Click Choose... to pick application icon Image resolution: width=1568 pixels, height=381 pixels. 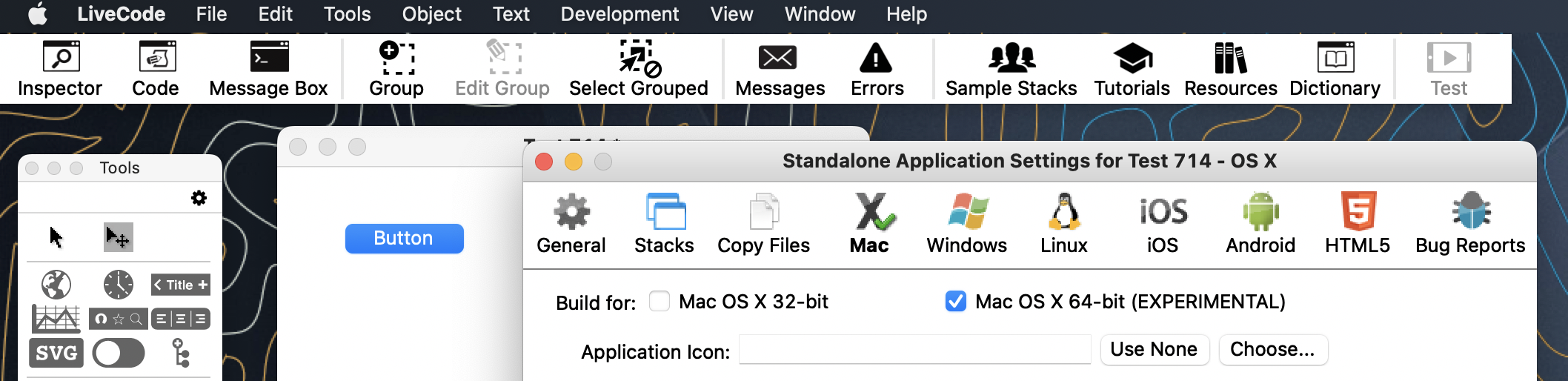click(x=1273, y=349)
